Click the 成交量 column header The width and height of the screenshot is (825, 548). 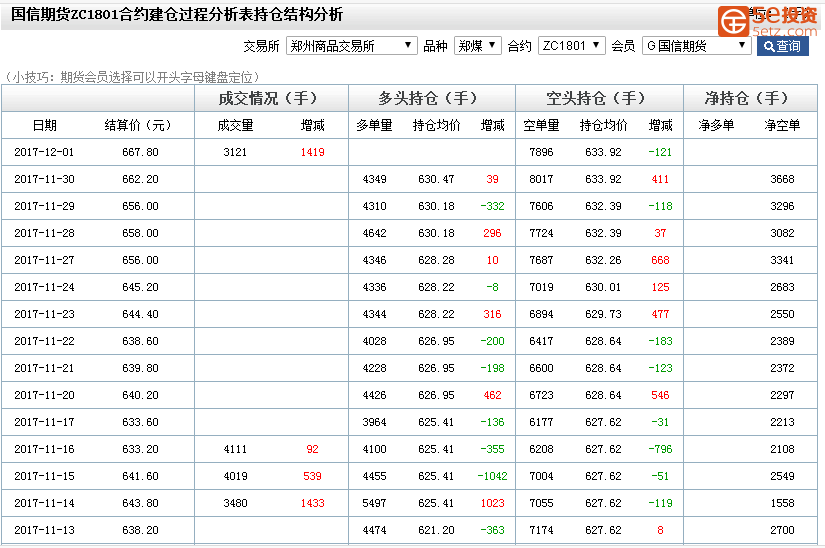[235, 125]
